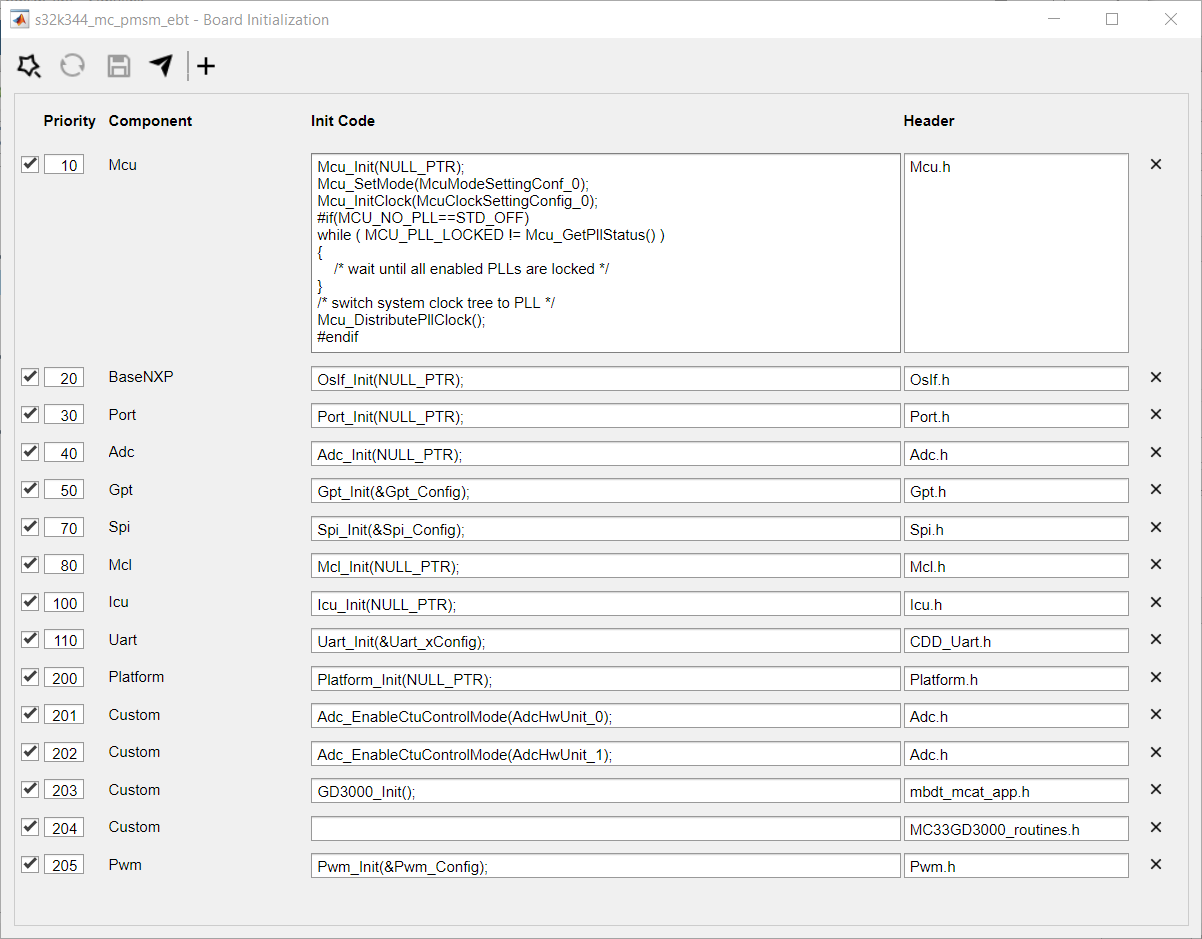Delete the GD3000_Init Custom row via × icon

[1155, 790]
